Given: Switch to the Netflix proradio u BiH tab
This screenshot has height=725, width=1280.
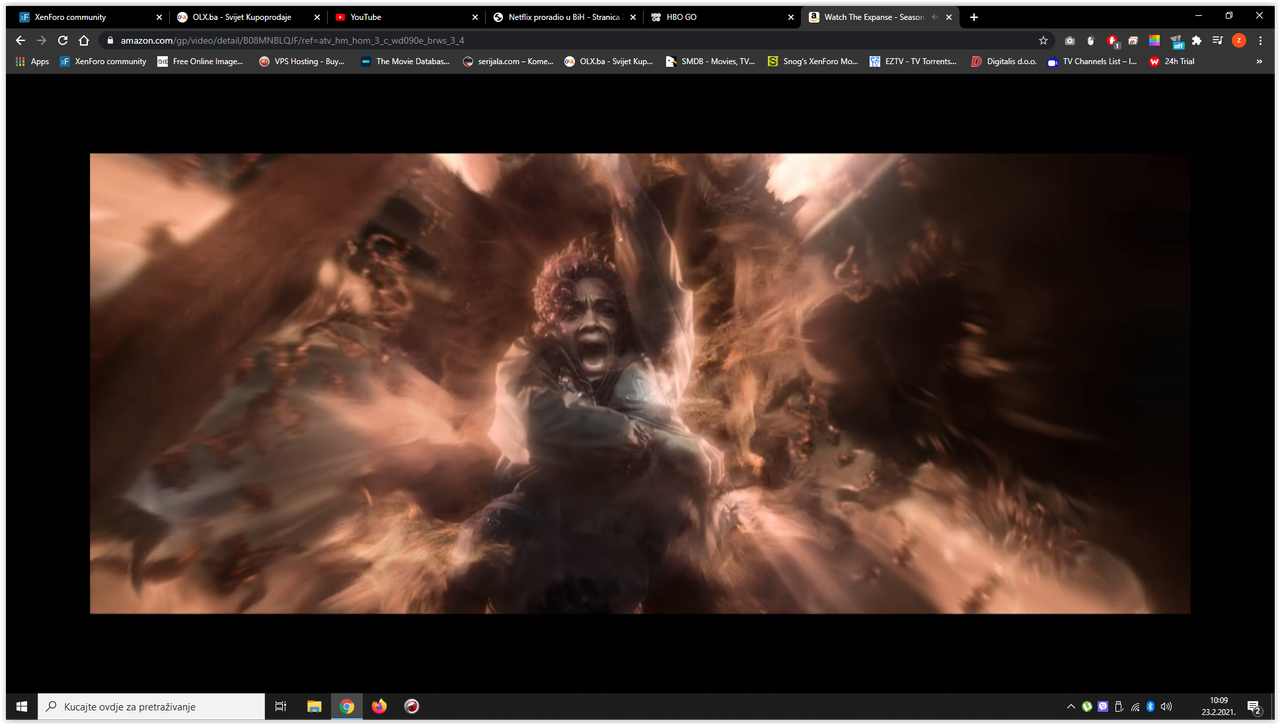Looking at the screenshot, I should click(564, 17).
